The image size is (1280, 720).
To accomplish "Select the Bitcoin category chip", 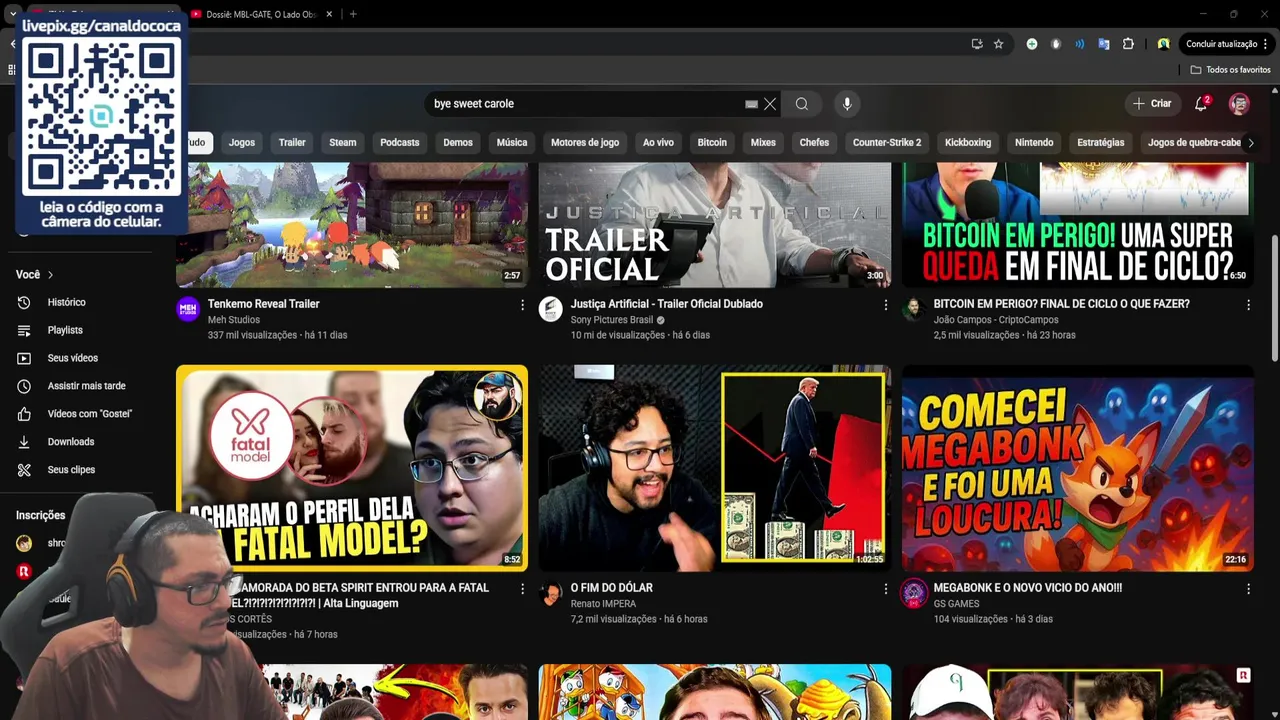I will pos(712,143).
